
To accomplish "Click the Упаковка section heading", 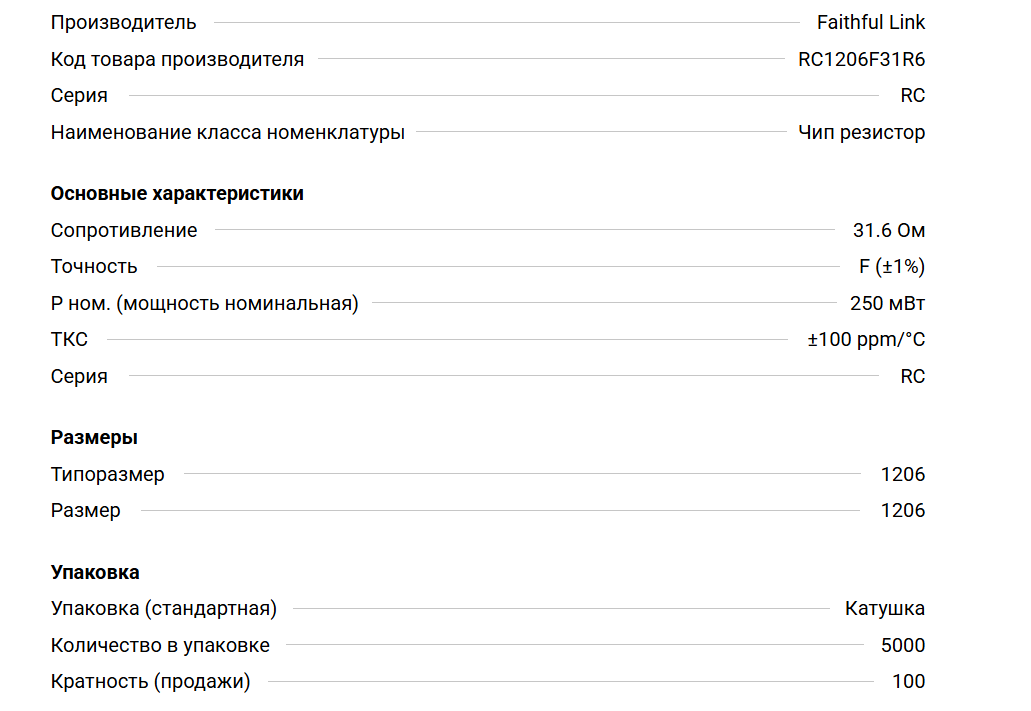I will 95,572.
